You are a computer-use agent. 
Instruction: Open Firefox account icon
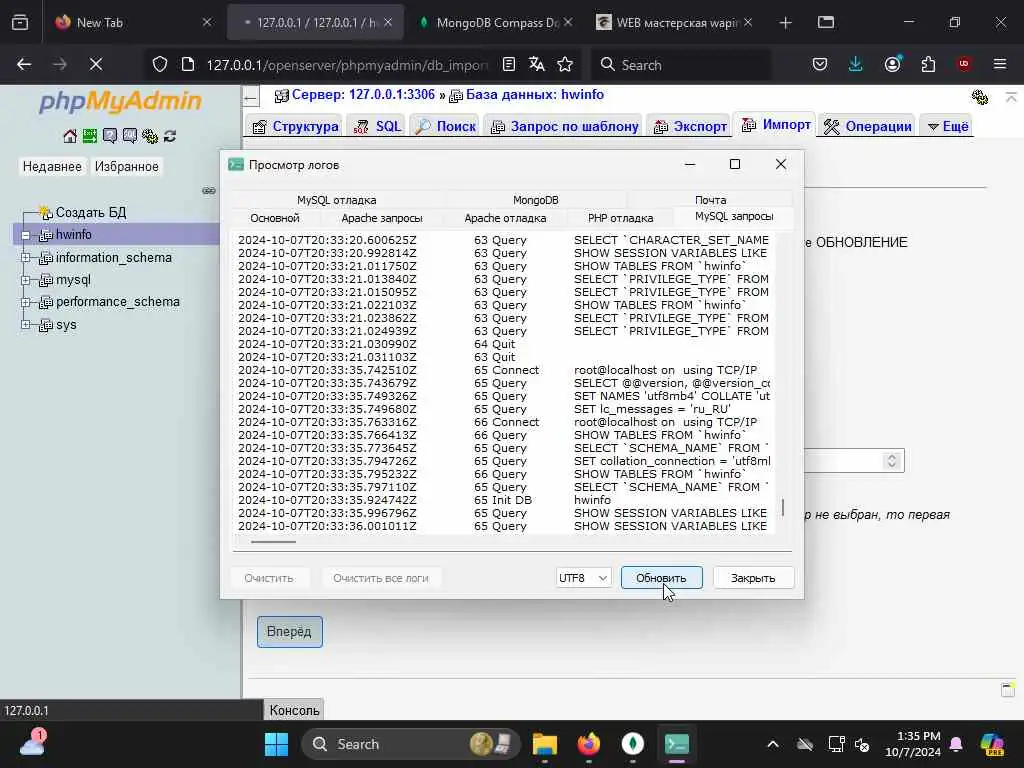[x=893, y=64]
